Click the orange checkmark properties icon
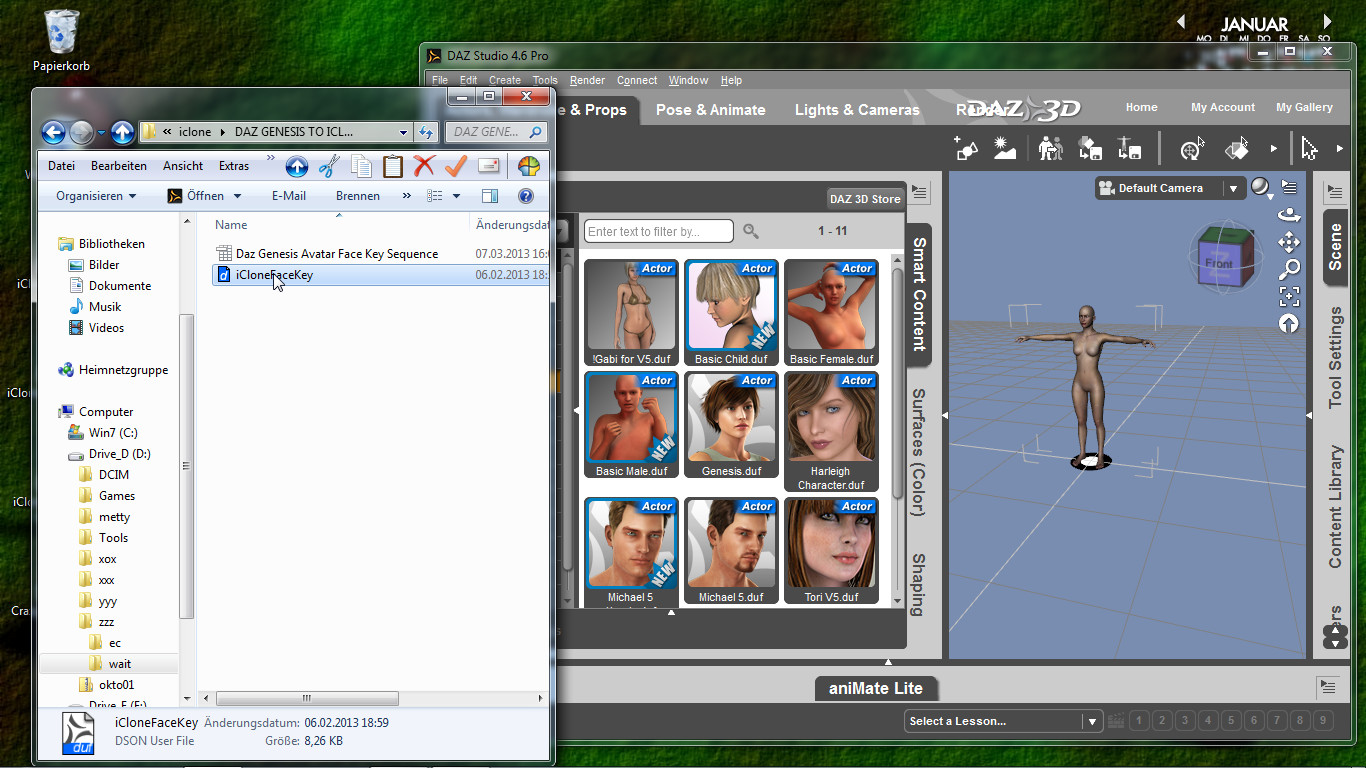Image resolution: width=1366 pixels, height=768 pixels. [x=456, y=166]
